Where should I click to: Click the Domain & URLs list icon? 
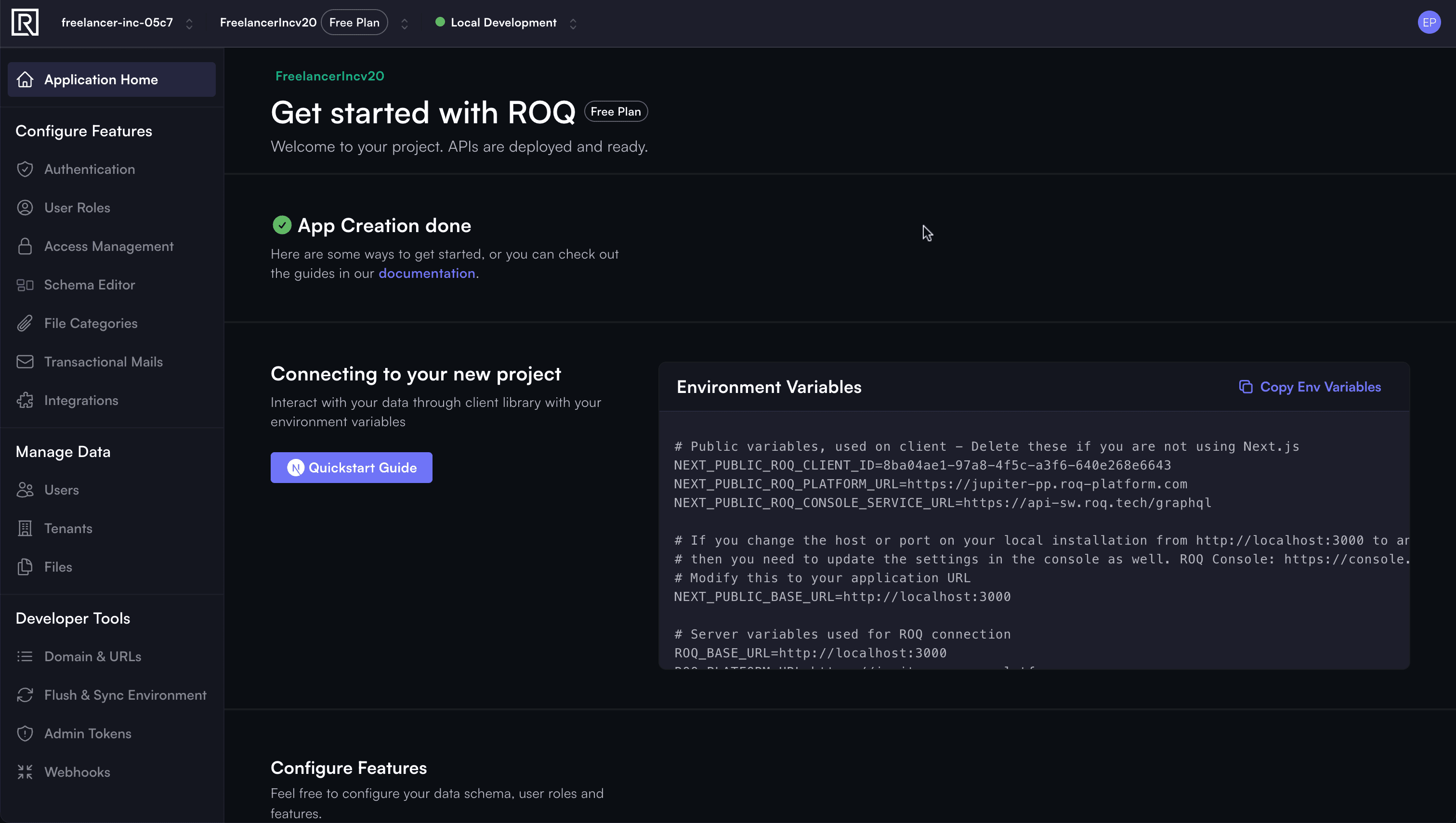tap(25, 656)
